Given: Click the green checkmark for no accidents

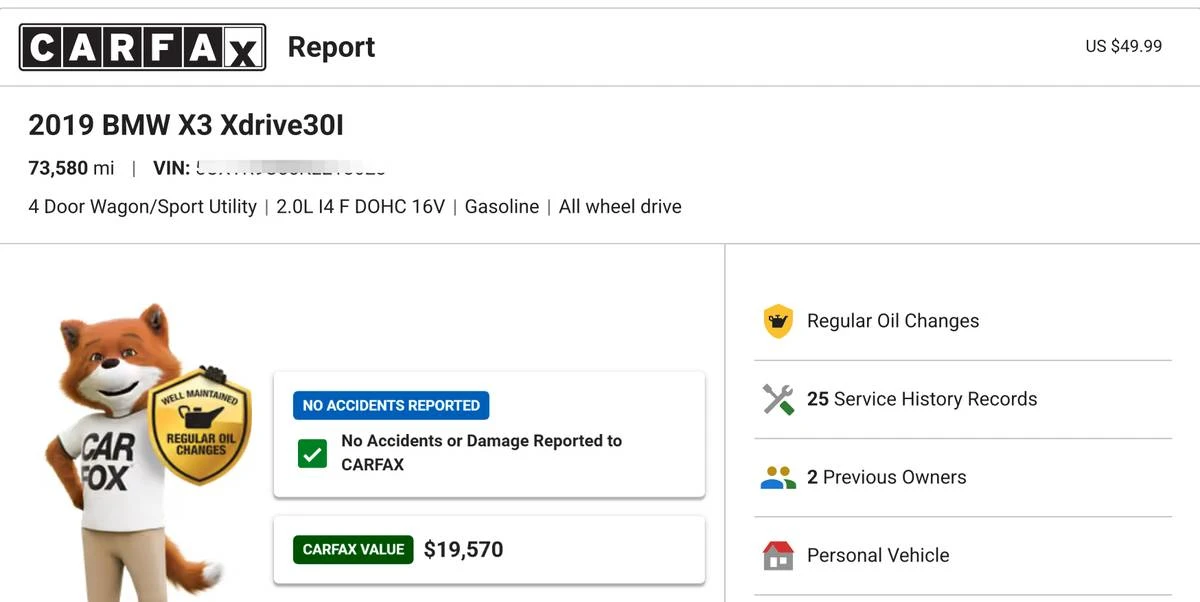Looking at the screenshot, I should pos(313,454).
